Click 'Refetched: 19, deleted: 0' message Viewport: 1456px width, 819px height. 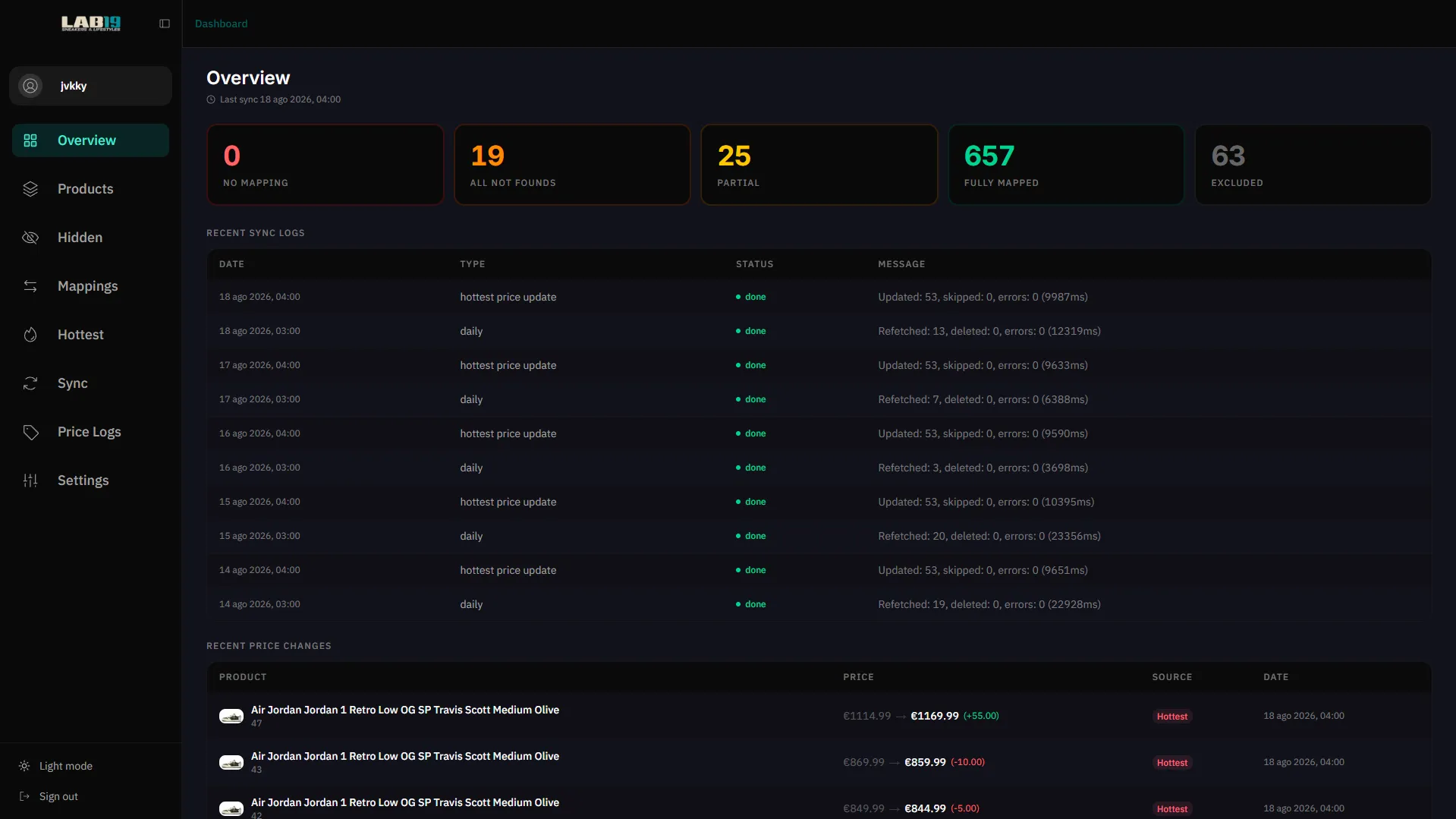(989, 604)
